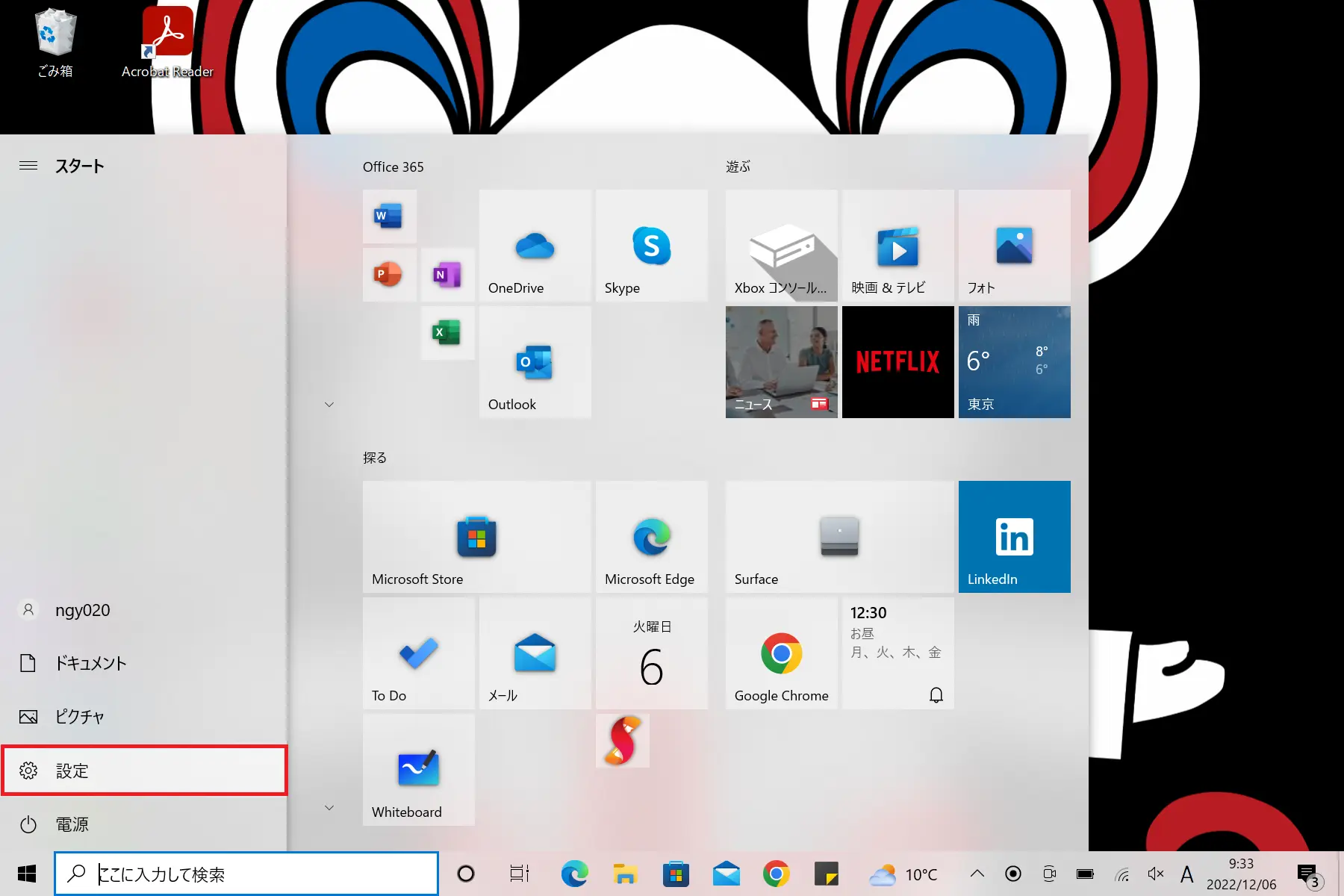Click the circular record tray icon
The width and height of the screenshot is (1344, 896).
click(x=1013, y=874)
